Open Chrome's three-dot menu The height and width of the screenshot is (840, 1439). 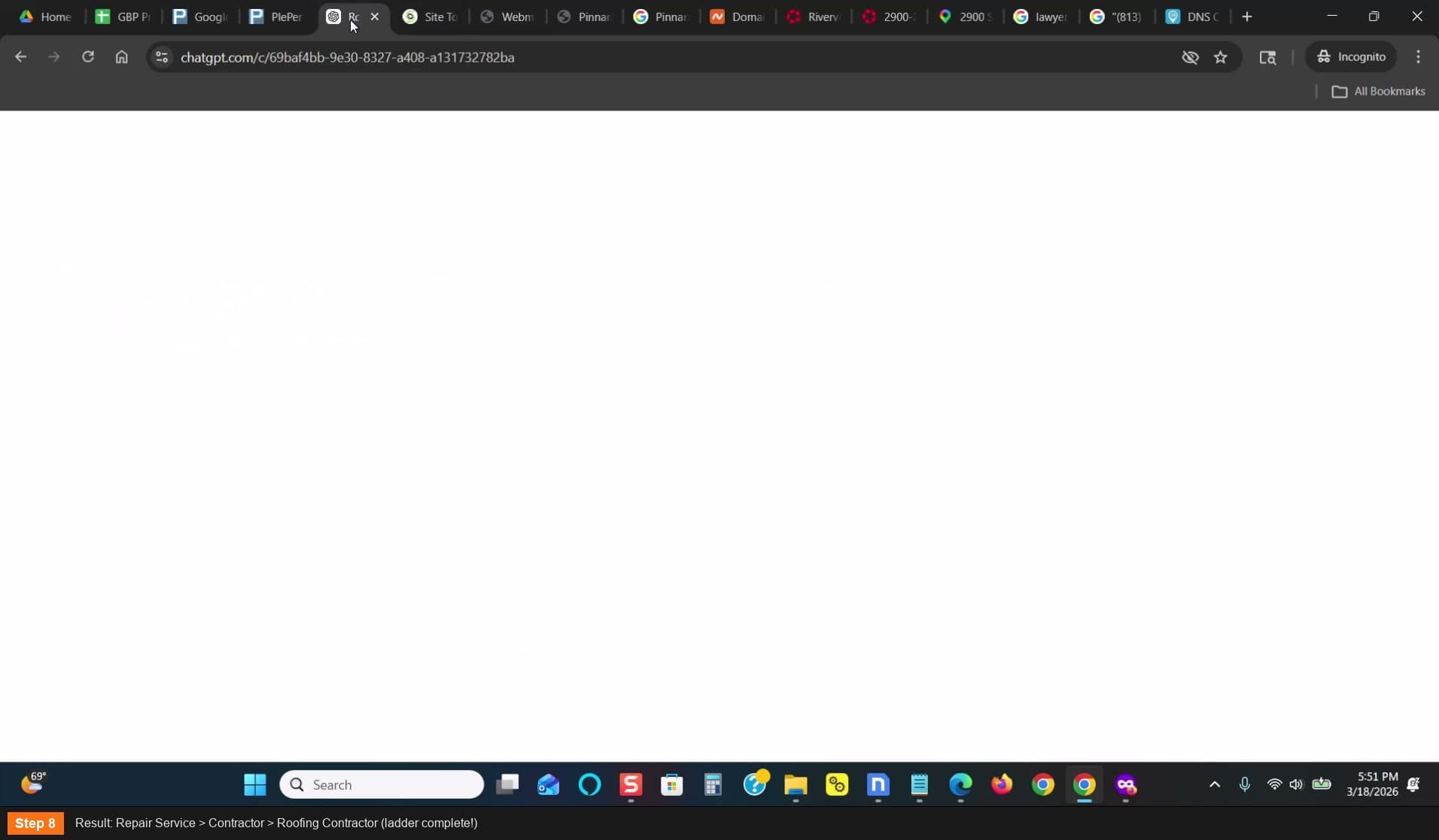coord(1418,57)
